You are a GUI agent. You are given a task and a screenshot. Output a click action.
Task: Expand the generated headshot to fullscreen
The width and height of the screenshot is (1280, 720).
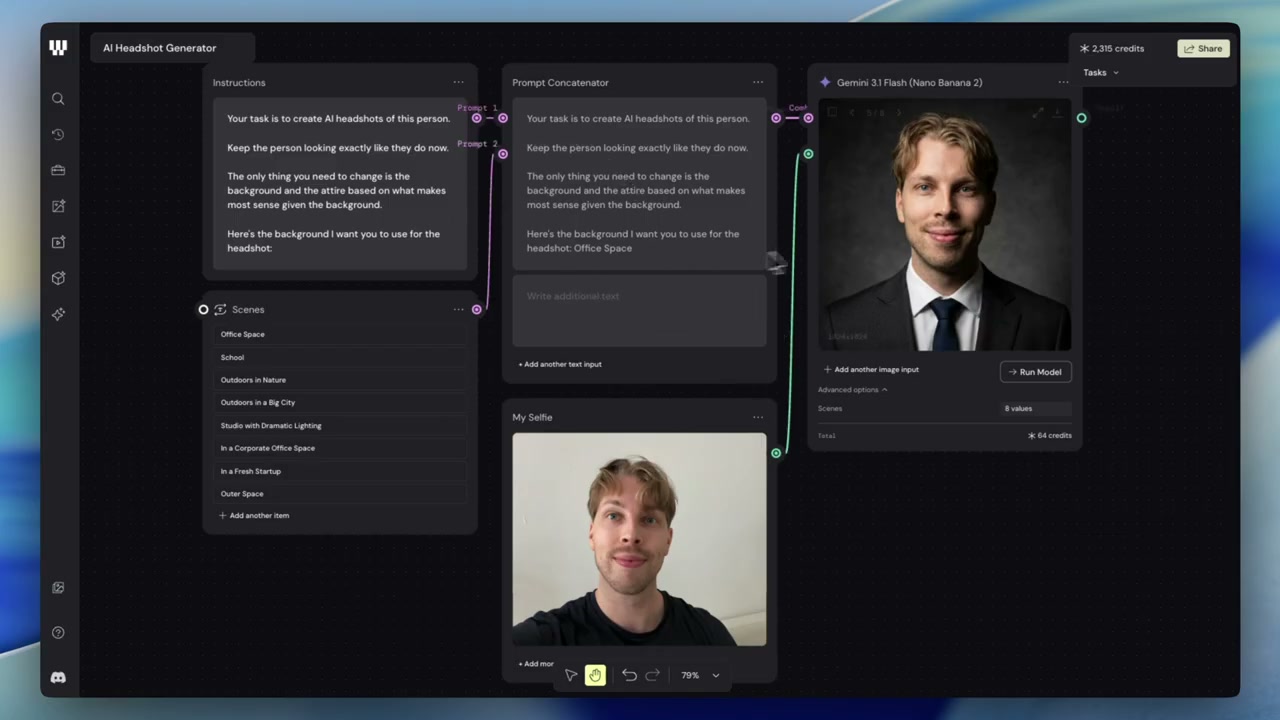point(1038,112)
